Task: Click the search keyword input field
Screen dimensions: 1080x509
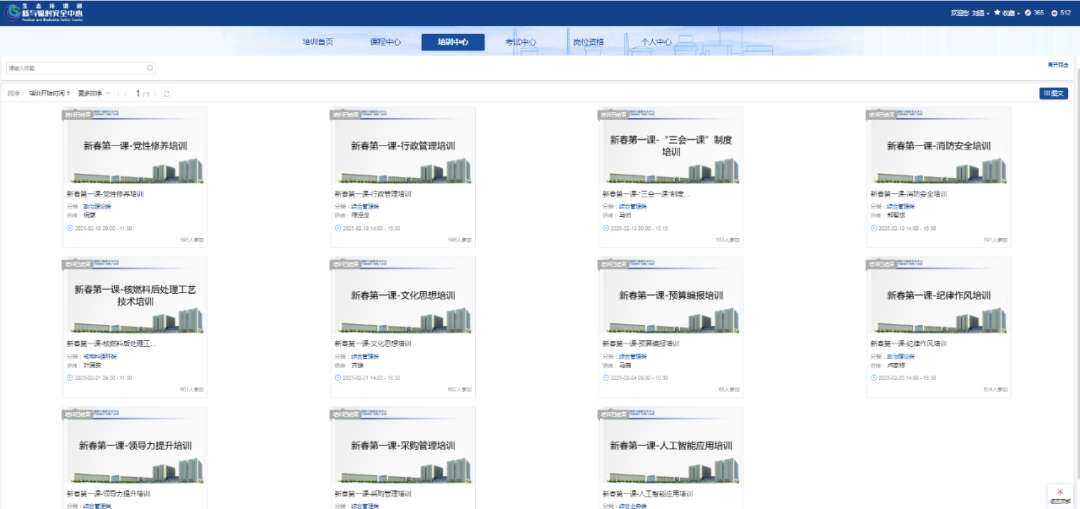Action: click(81, 68)
